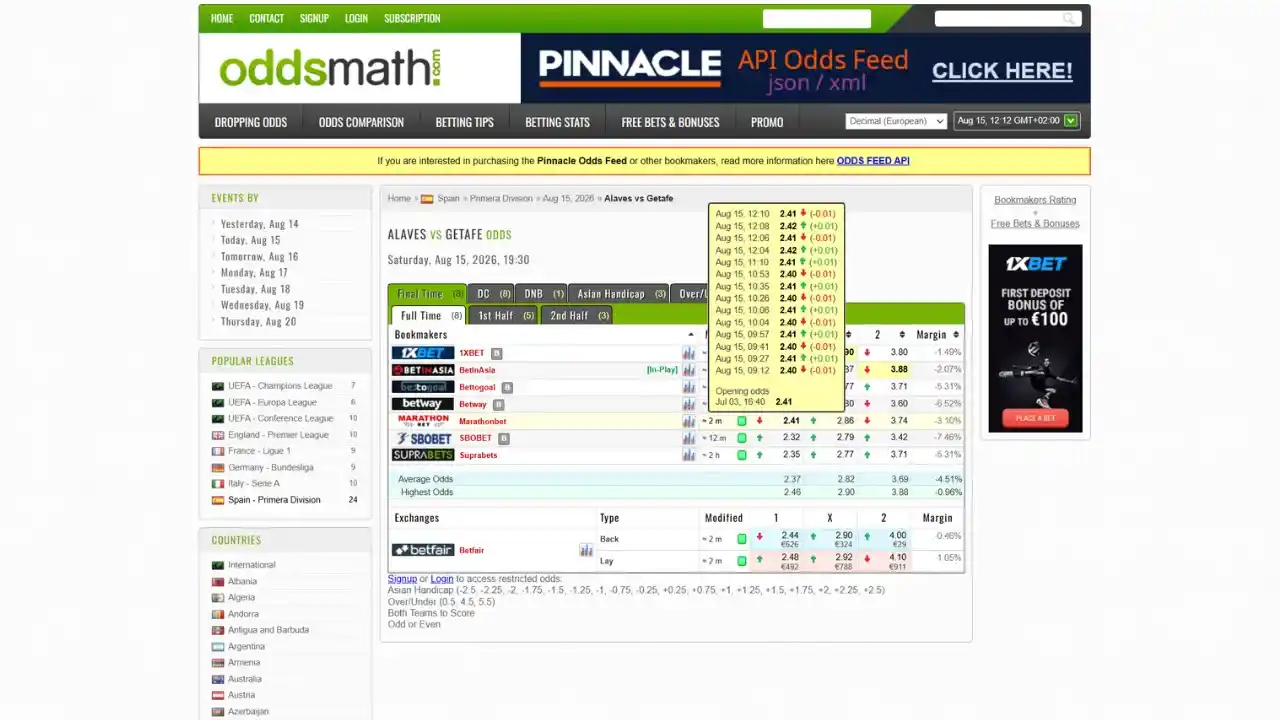
Task: Open odds history chart for BetInAsia
Action: 688,370
